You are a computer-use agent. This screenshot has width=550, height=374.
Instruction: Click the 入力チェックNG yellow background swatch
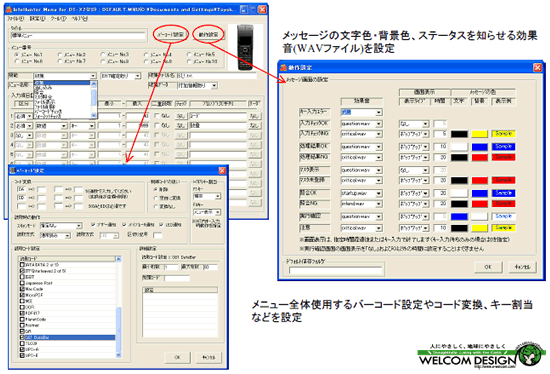point(479,134)
